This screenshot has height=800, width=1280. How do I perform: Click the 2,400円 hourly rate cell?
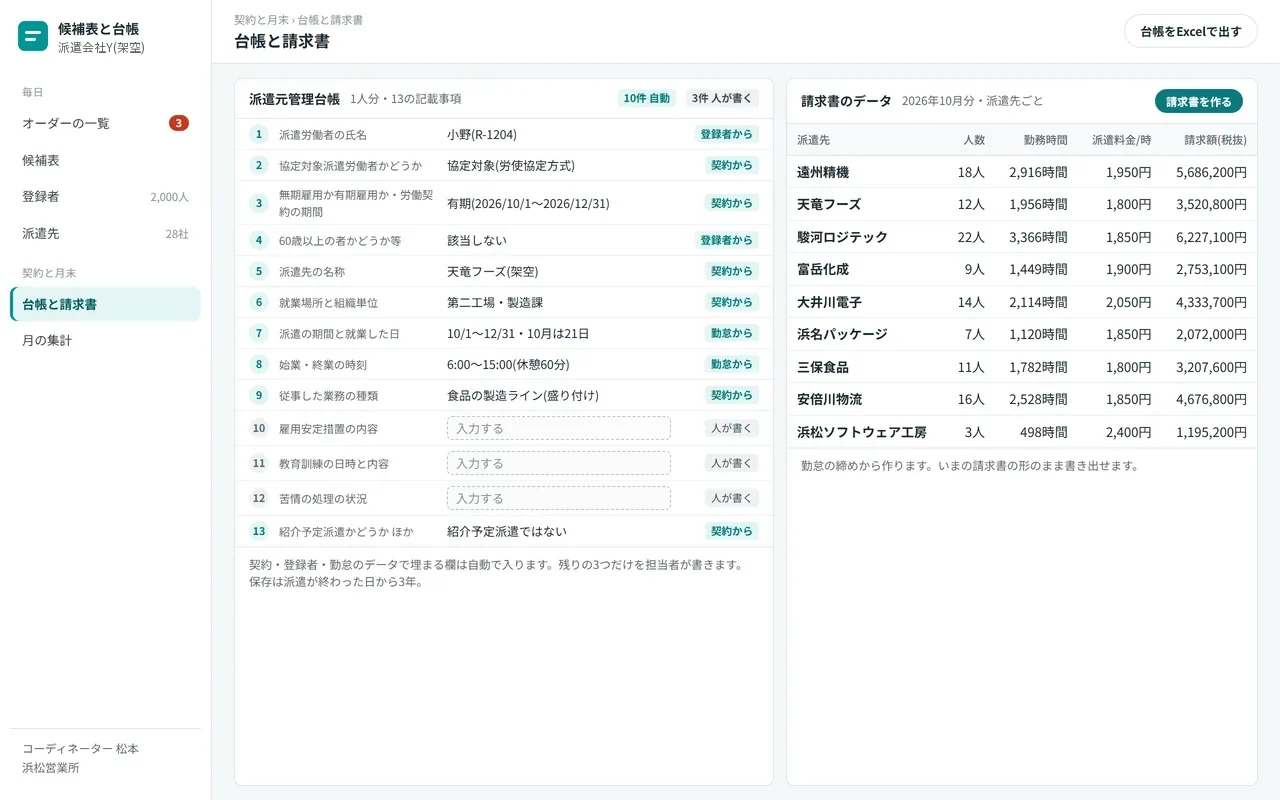point(1128,432)
